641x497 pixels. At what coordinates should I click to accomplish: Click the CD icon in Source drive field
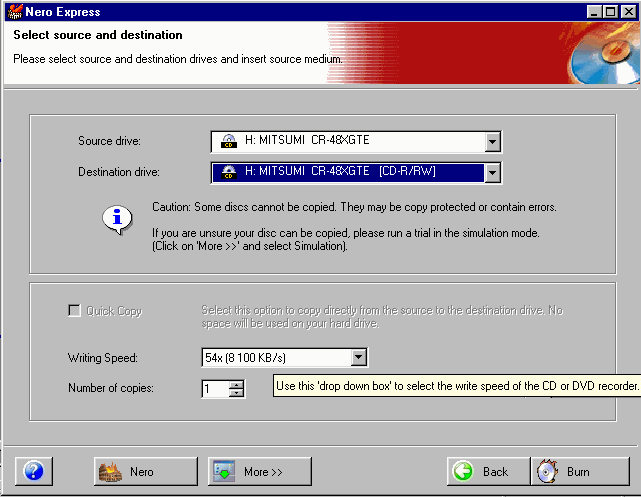(x=228, y=141)
